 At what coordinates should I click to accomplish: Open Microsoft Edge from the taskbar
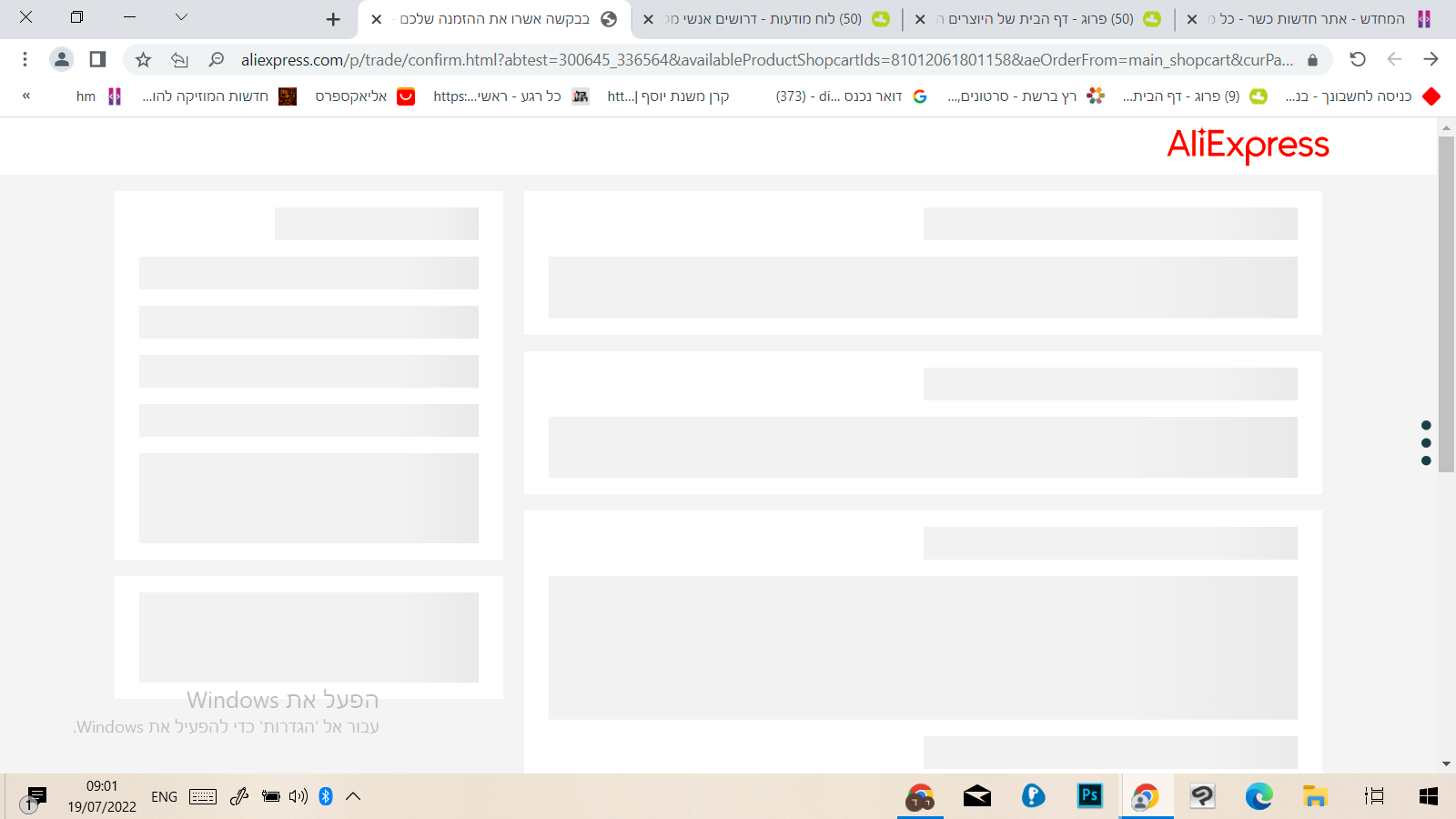coord(1259,797)
